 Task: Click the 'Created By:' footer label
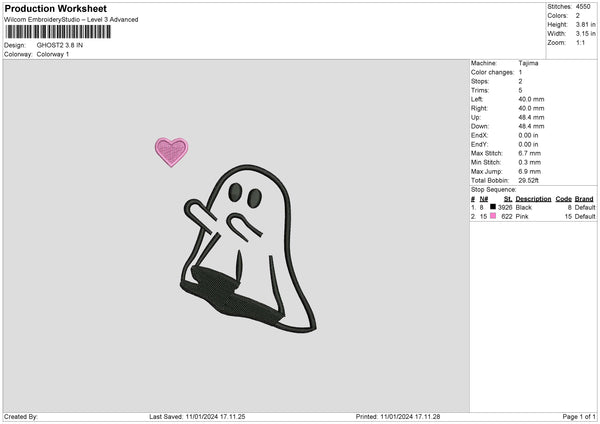[x=21, y=417]
